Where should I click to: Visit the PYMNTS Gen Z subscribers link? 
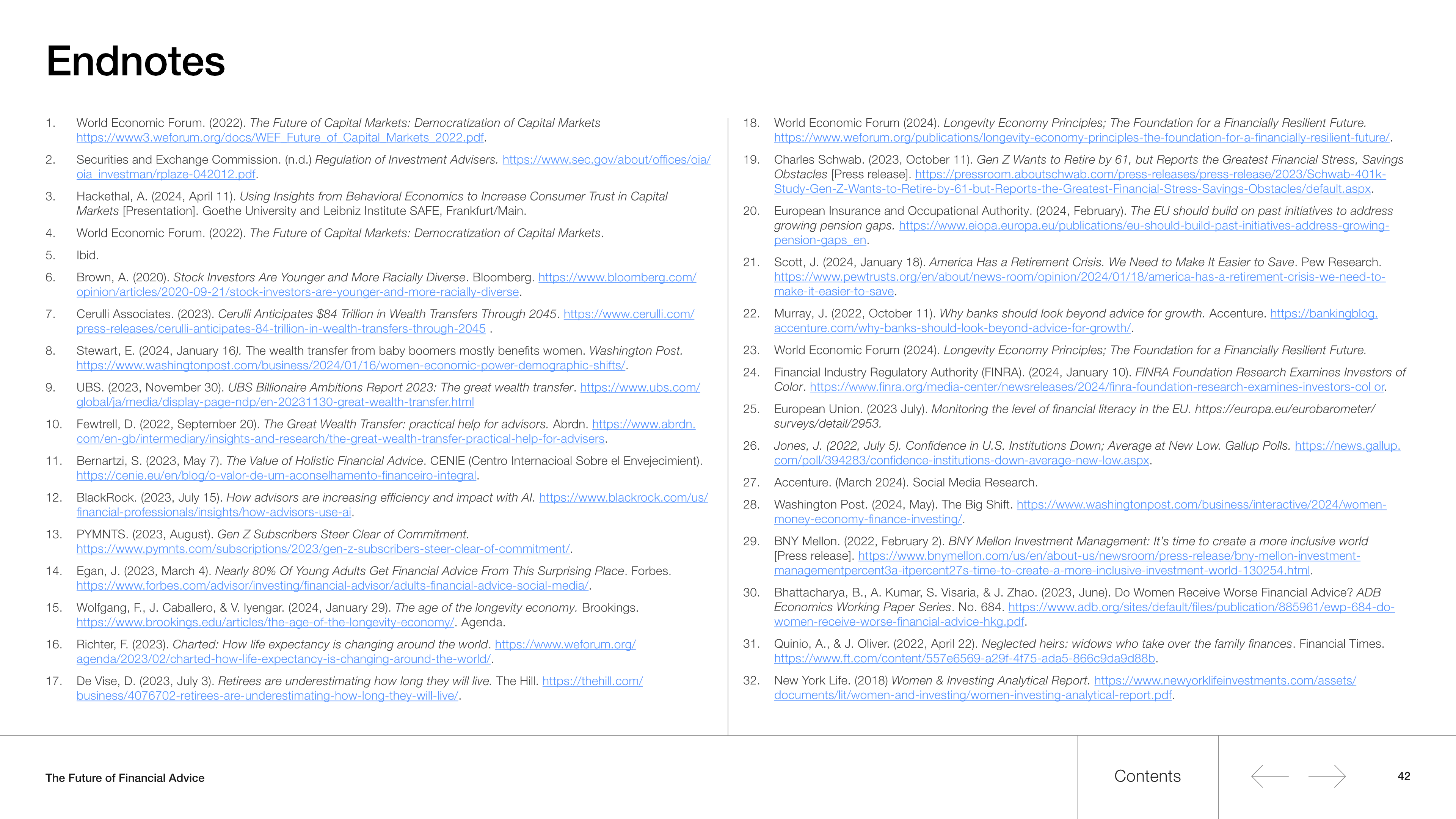[323, 549]
